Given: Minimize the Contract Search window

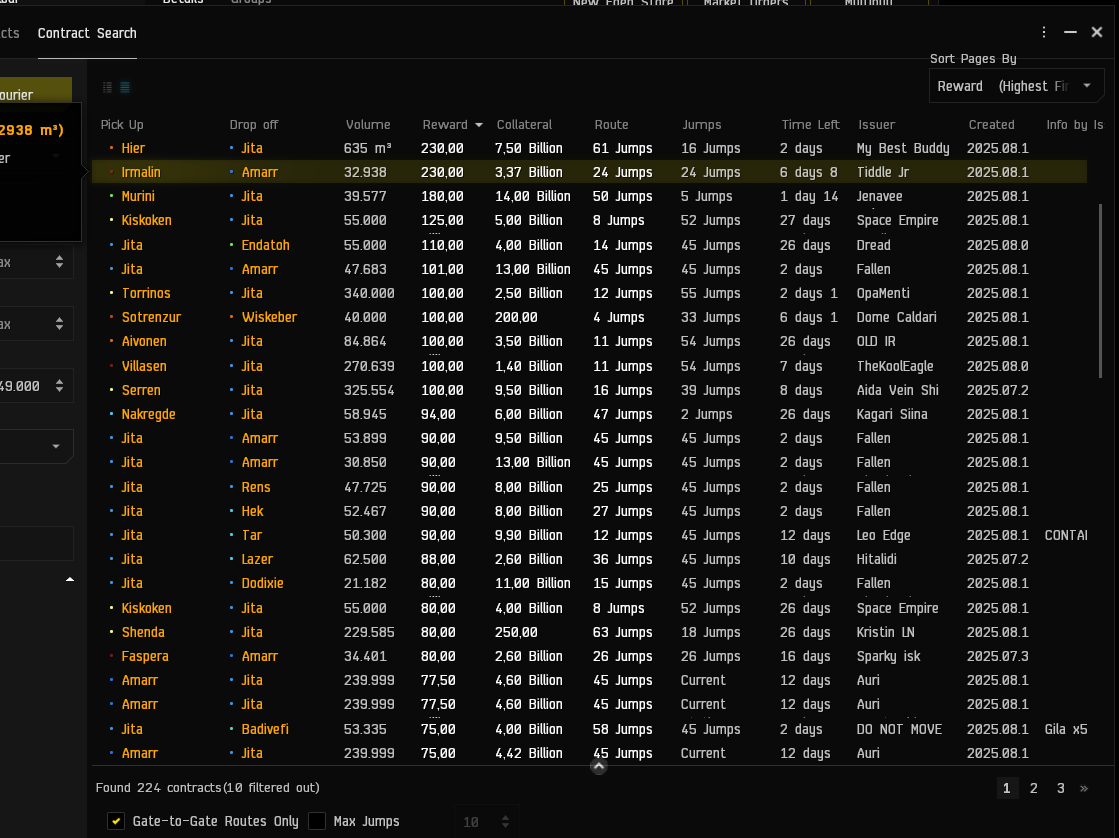Looking at the screenshot, I should pos(1070,32).
